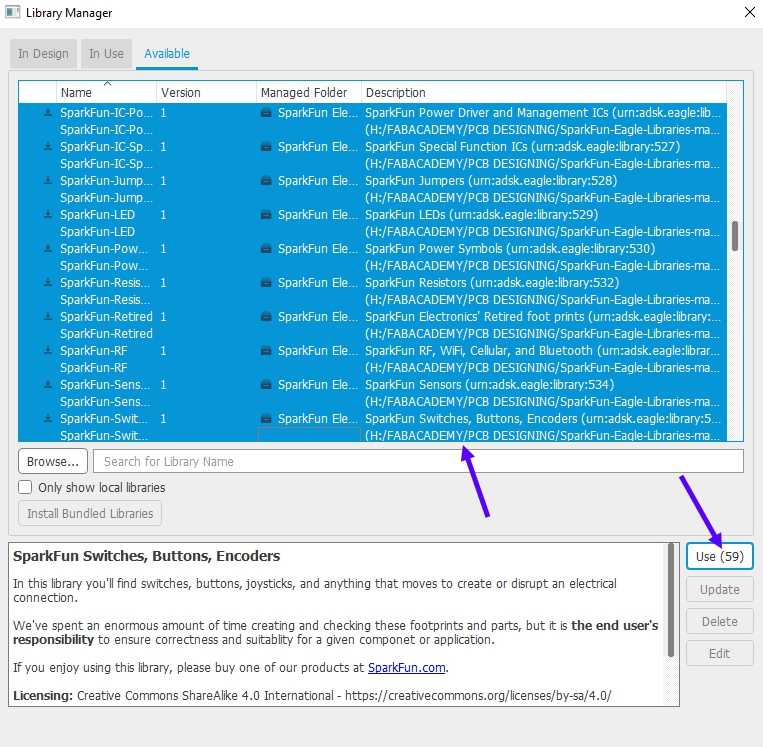The image size is (763, 747).
Task: Click managed folder icon in SparkFun RF row
Action: click(x=266, y=351)
